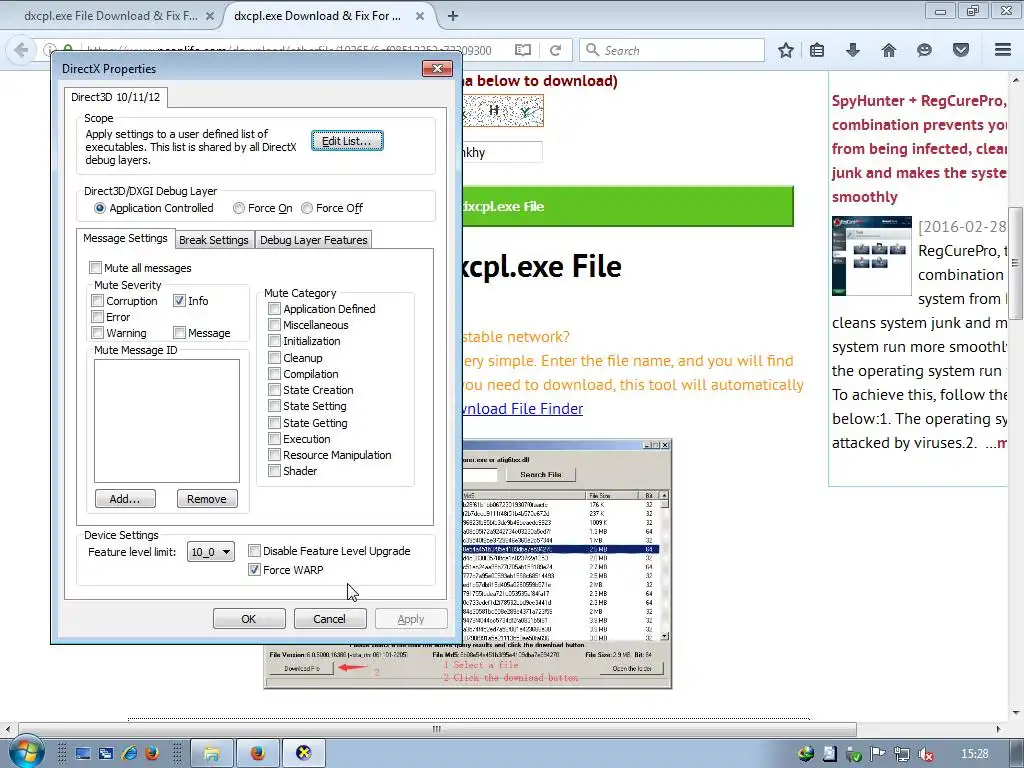Click Cancel in DirectX Properties
Viewport: 1024px width, 768px height.
(x=330, y=618)
